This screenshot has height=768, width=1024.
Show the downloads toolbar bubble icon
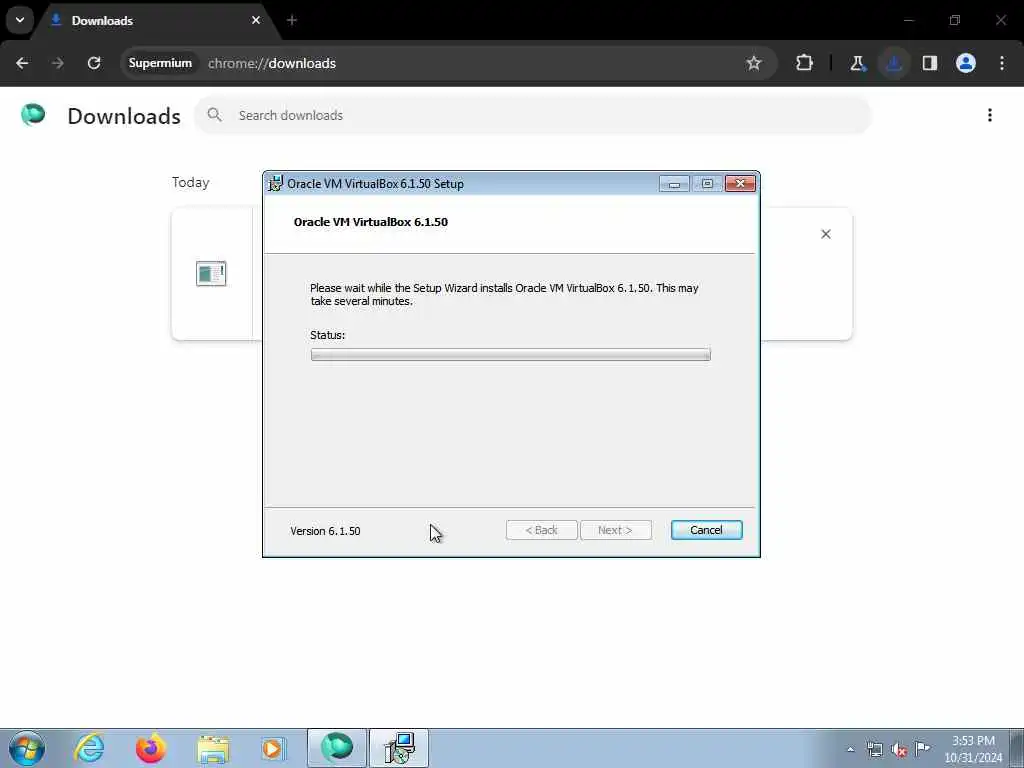click(893, 63)
